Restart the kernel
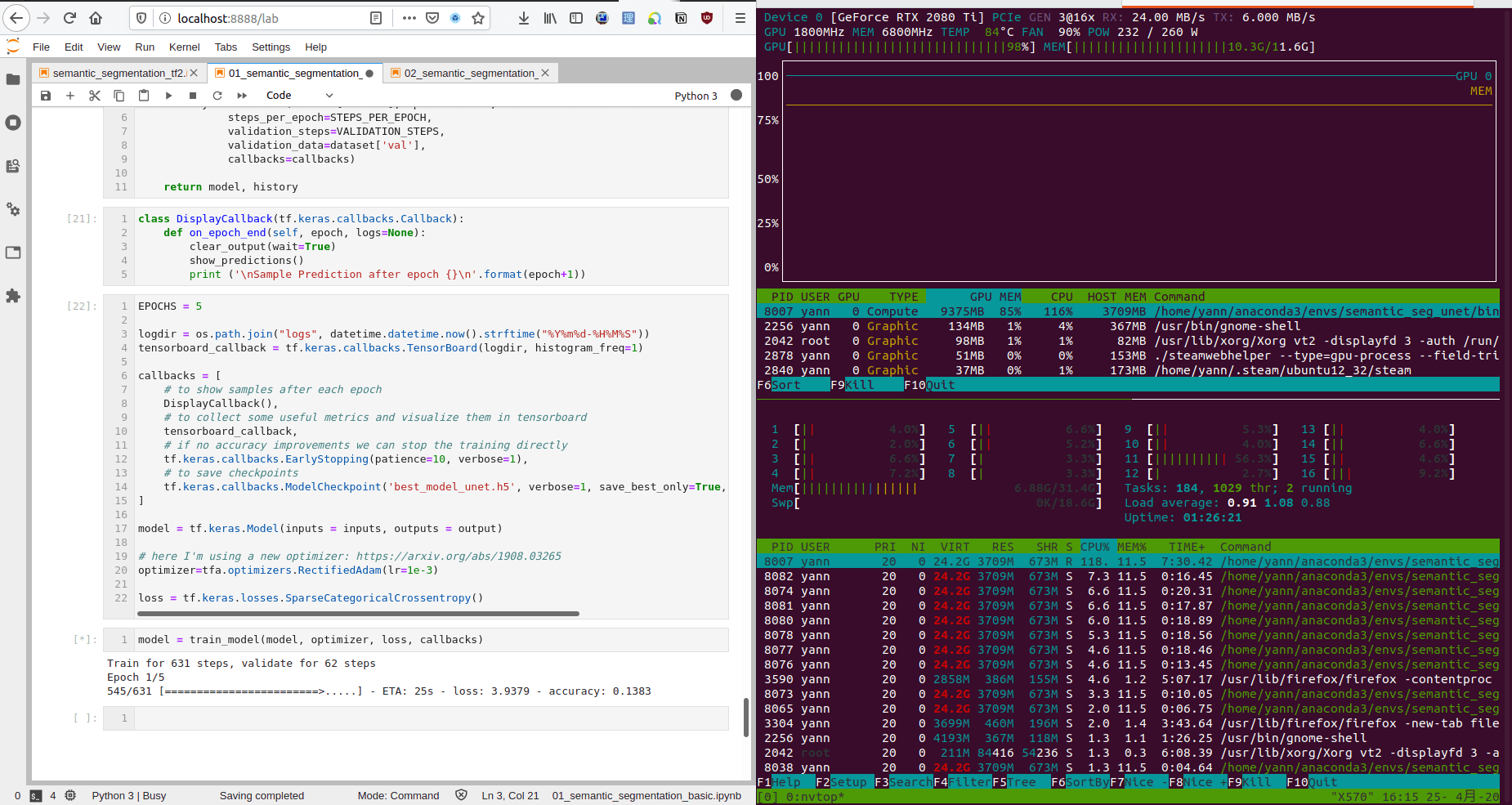The width and height of the screenshot is (1512, 805). point(217,96)
